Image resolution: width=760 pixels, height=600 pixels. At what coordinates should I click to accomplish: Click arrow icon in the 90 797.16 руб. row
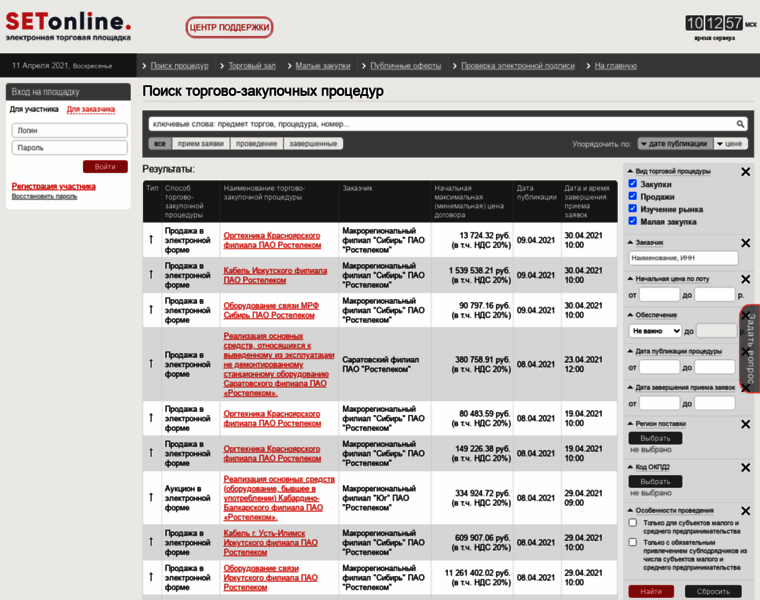point(151,310)
